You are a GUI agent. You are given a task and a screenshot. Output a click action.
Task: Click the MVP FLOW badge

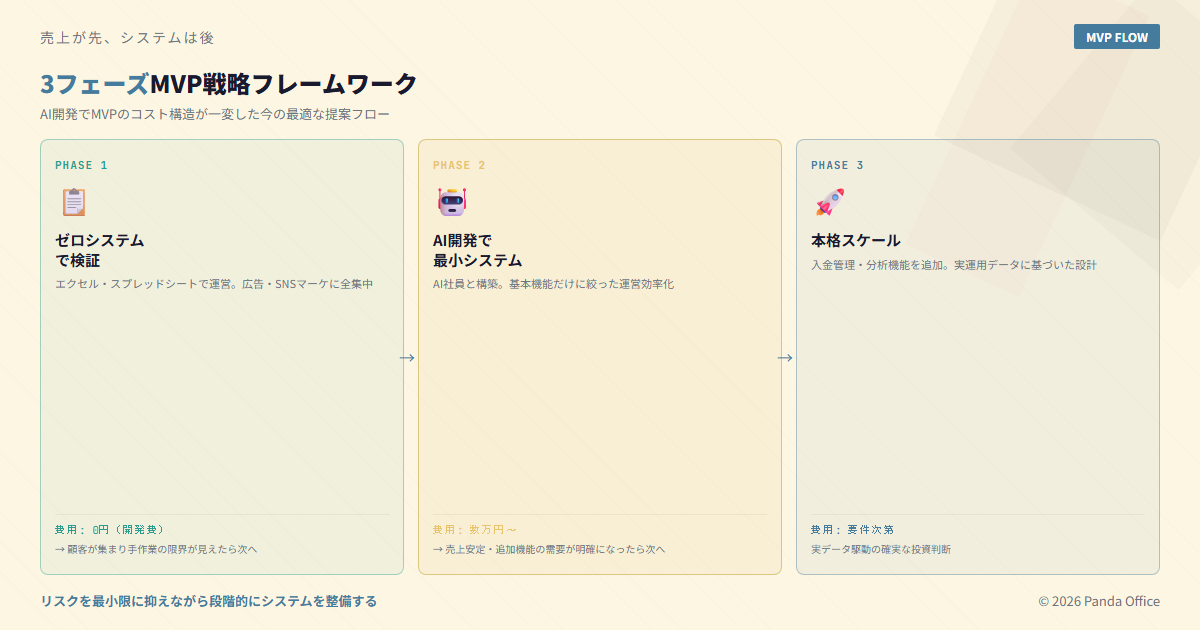pyautogui.click(x=1116, y=37)
